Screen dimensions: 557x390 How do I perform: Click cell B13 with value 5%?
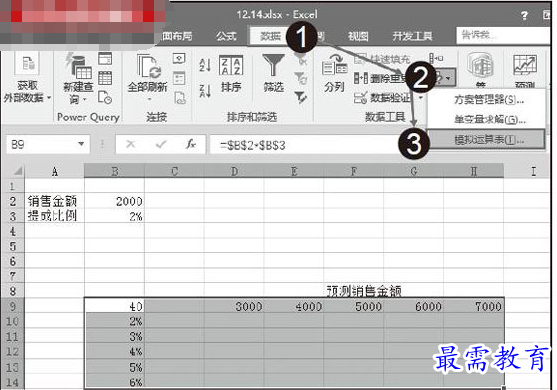(114, 367)
